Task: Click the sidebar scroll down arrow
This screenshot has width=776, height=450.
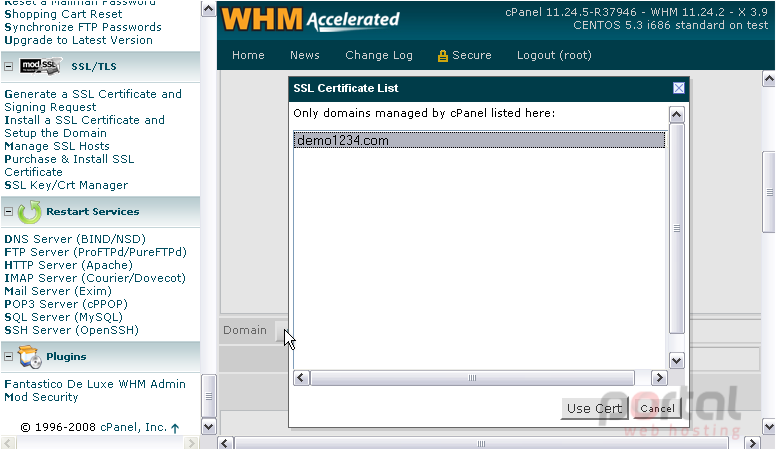Action: pyautogui.click(x=208, y=426)
